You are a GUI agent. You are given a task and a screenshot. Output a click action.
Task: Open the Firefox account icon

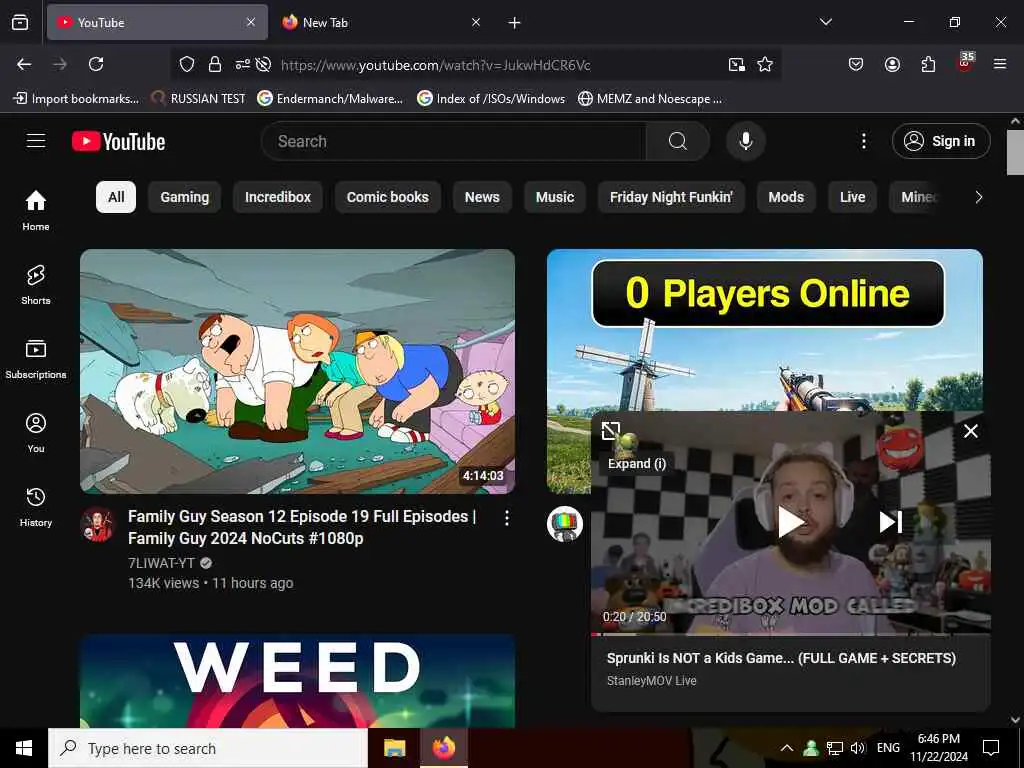click(x=892, y=64)
